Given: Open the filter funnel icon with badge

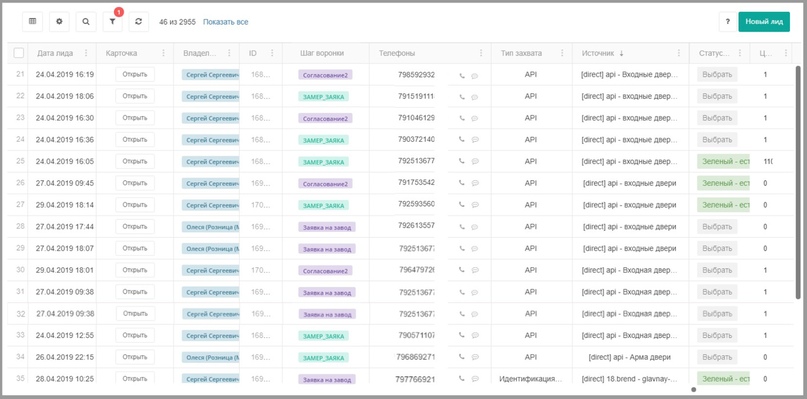Looking at the screenshot, I should (113, 22).
